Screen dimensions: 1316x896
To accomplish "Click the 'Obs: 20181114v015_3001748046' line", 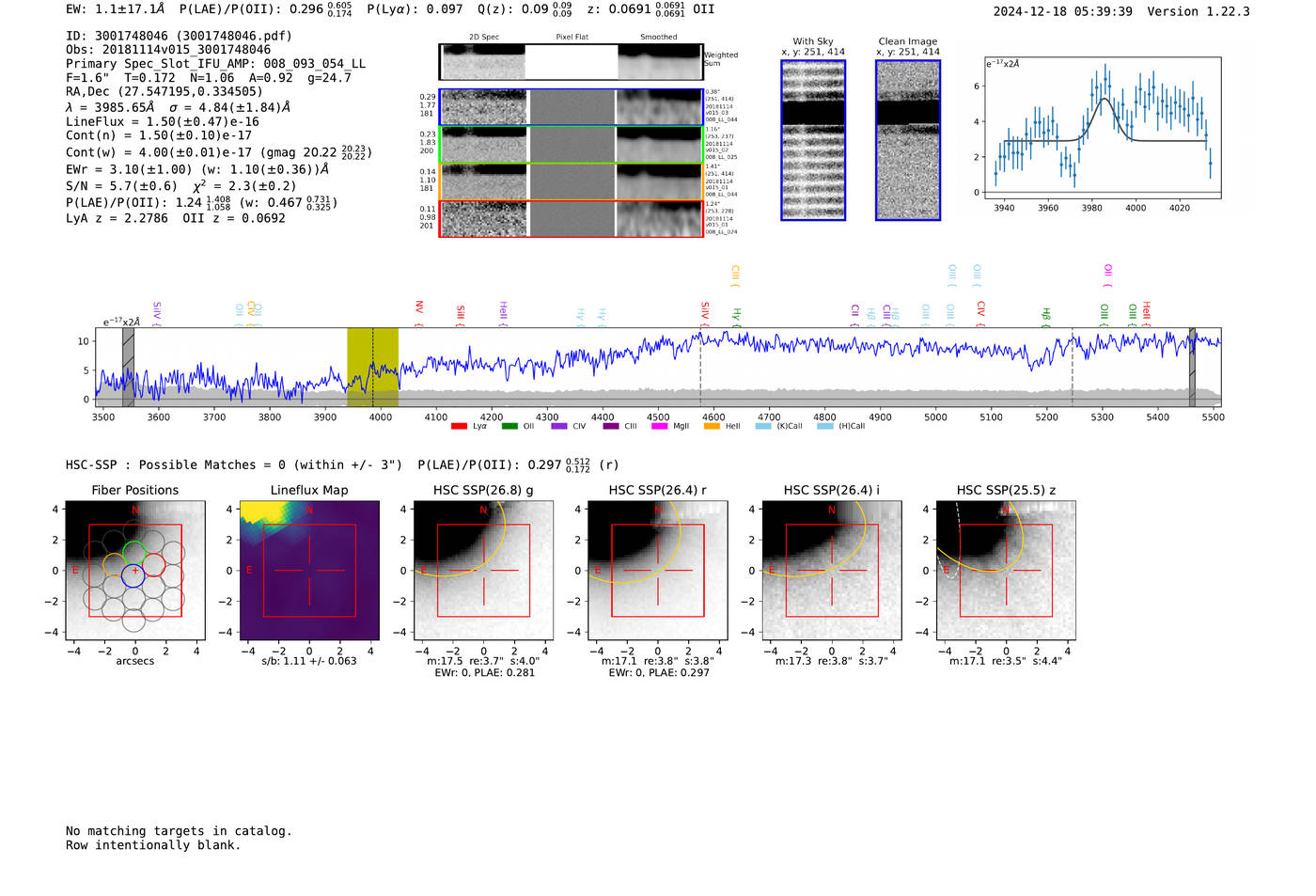I will pyautogui.click(x=168, y=50).
